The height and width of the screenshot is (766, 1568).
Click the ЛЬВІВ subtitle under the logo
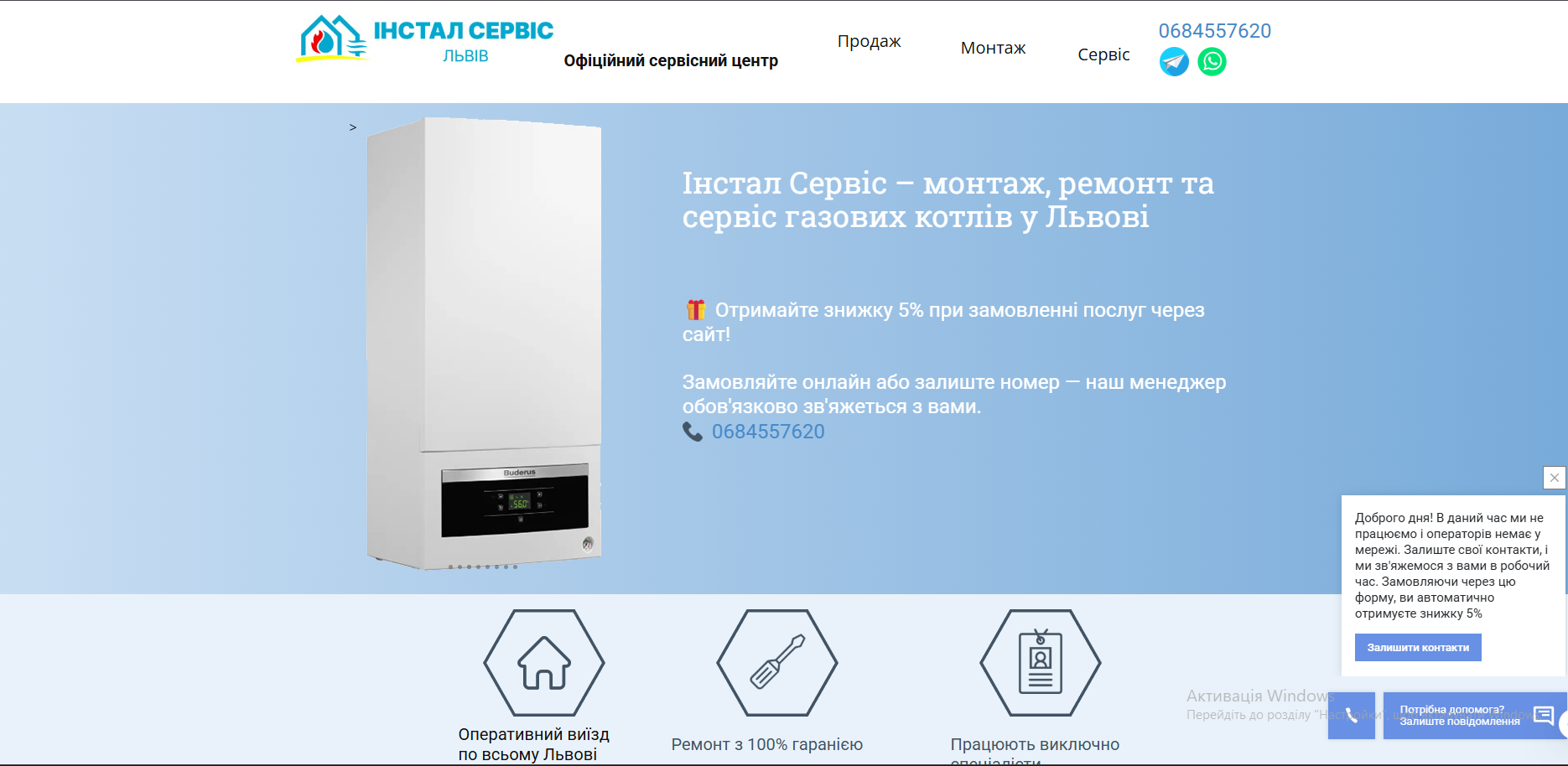point(465,56)
